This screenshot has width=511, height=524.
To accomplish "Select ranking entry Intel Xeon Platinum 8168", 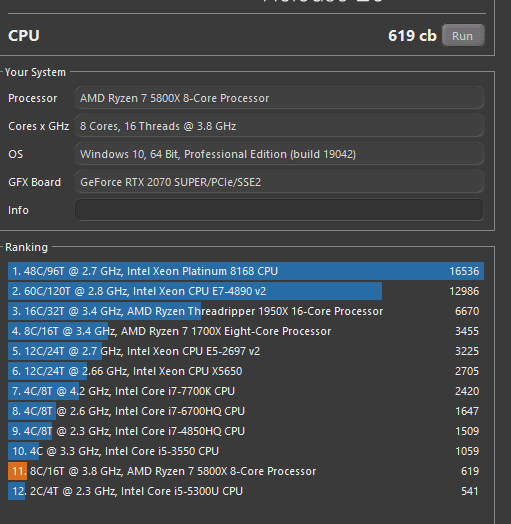I will click(246, 271).
